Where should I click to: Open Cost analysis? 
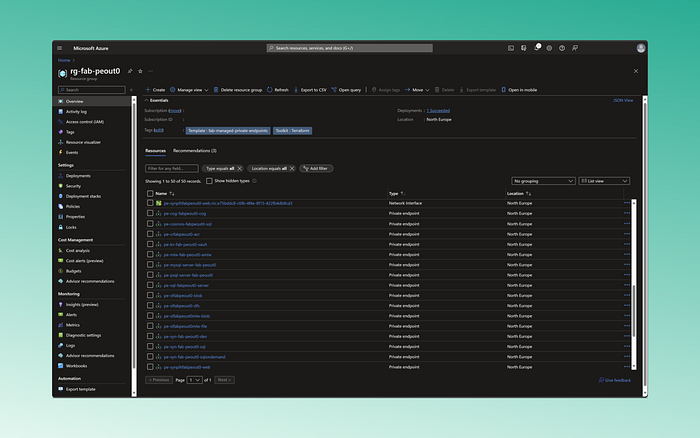tap(77, 250)
